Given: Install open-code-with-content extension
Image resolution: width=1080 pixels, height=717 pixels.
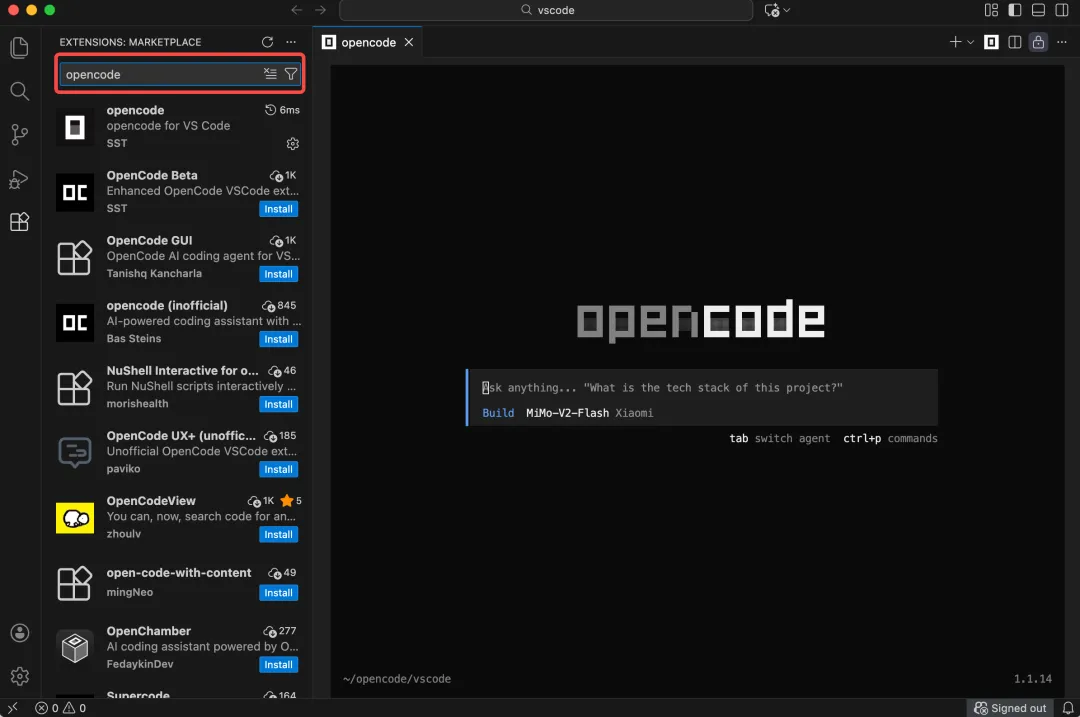Looking at the screenshot, I should pyautogui.click(x=278, y=592).
